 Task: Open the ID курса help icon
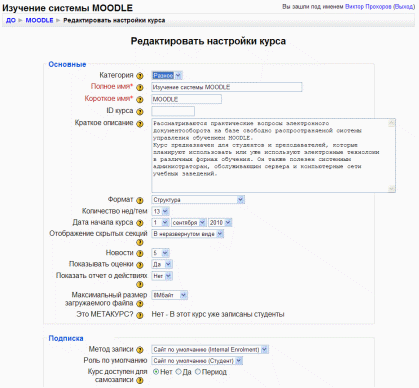[x=140, y=111]
